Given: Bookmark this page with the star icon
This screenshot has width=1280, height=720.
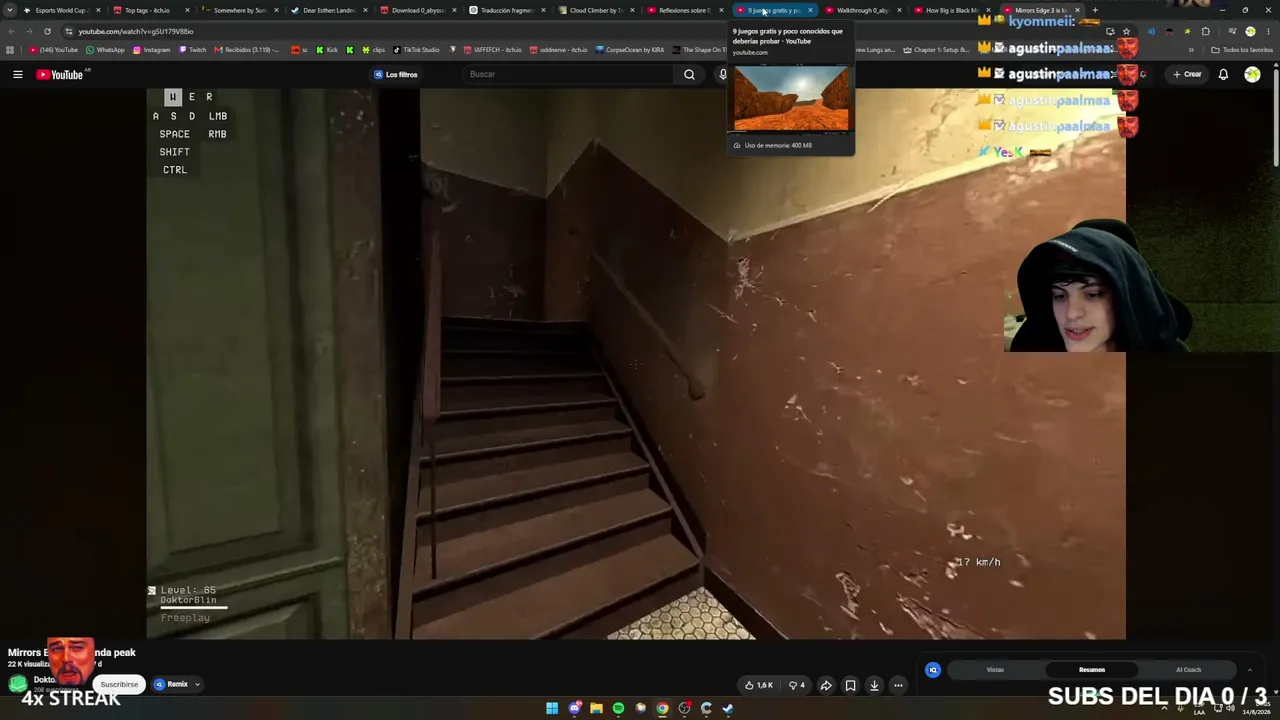Looking at the screenshot, I should click(1126, 31).
